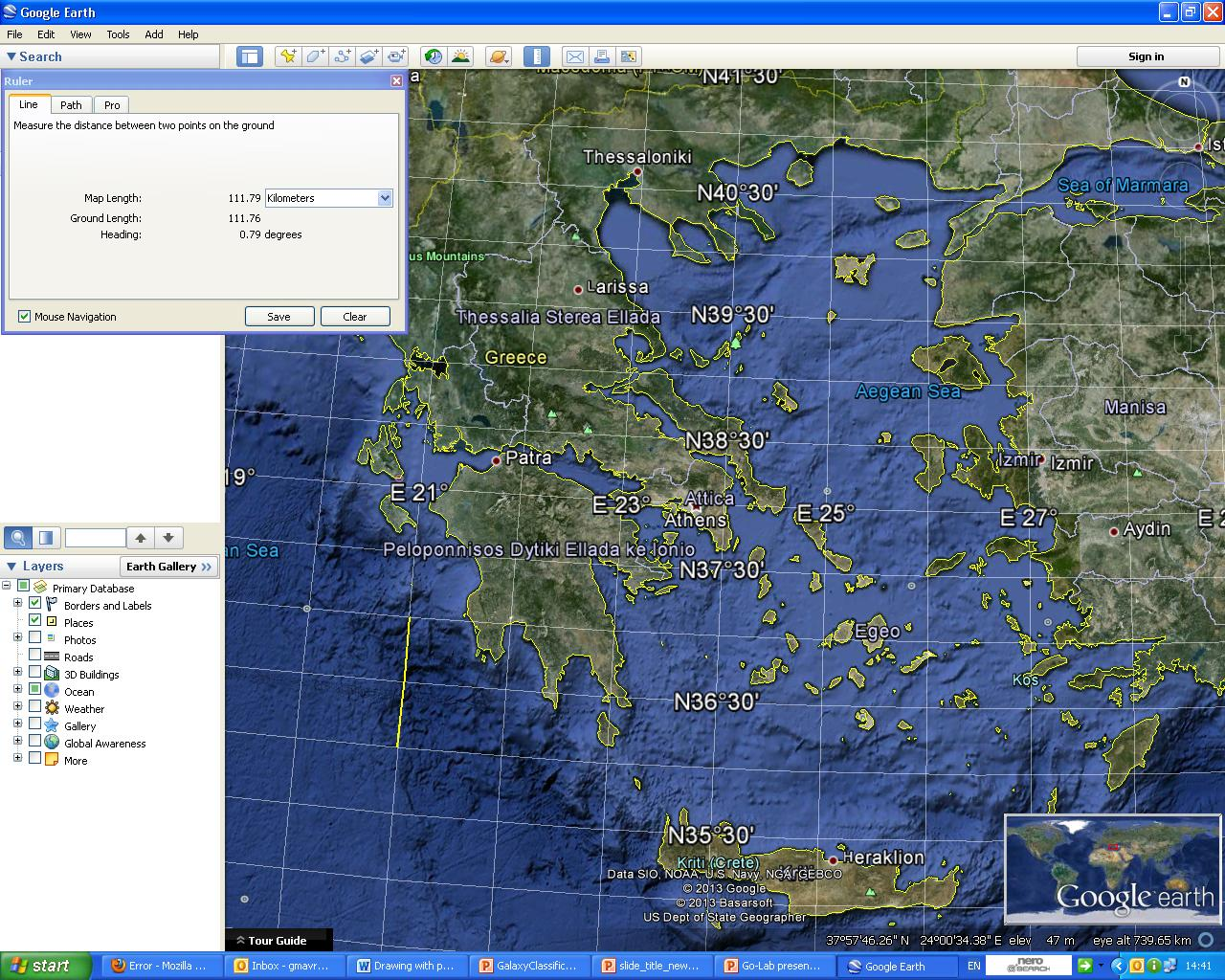Screen dimensions: 1225x980
Task: Click the Email envelope icon
Action: tap(574, 56)
